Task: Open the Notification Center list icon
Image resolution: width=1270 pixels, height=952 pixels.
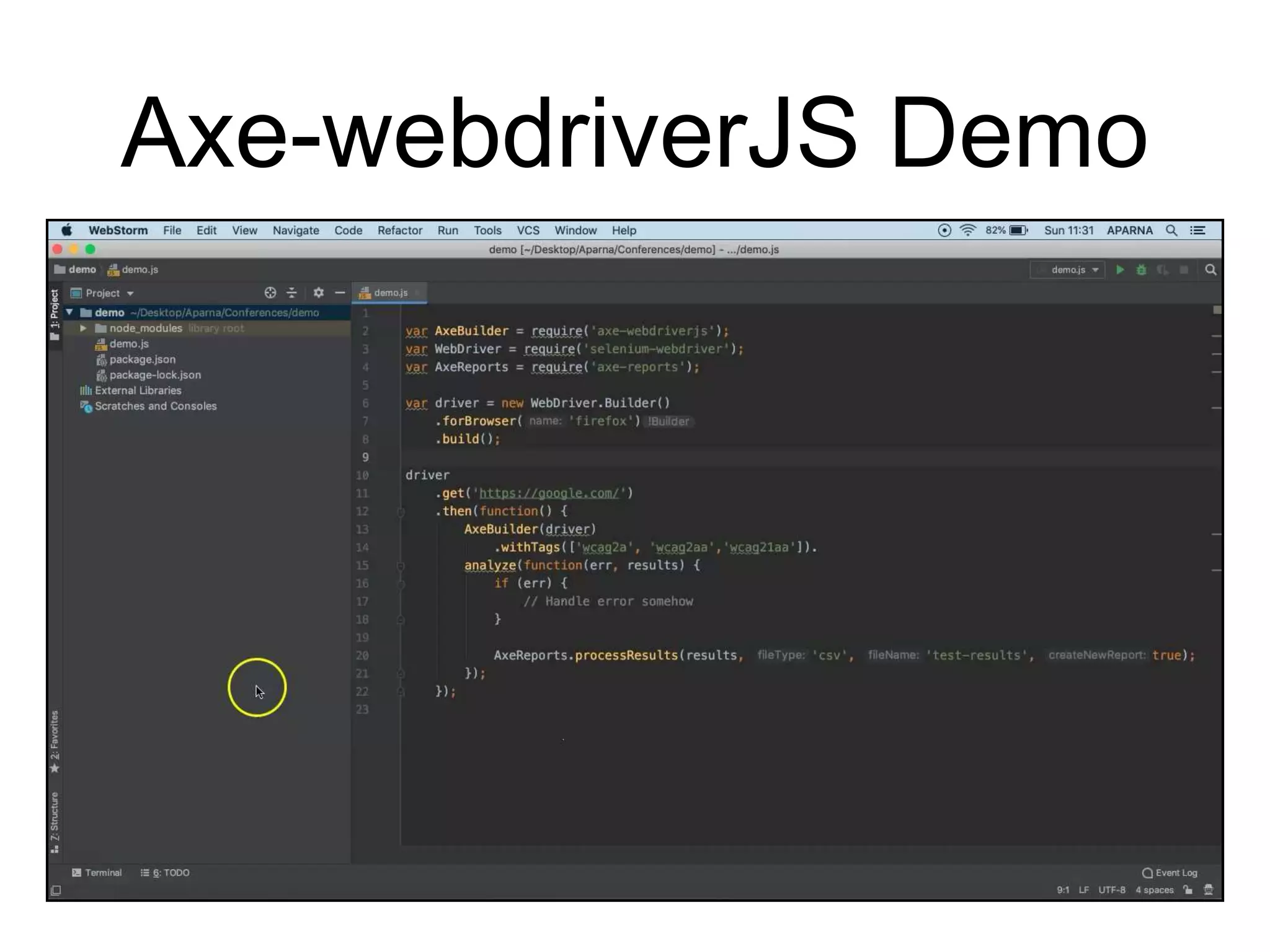Action: click(x=1197, y=231)
